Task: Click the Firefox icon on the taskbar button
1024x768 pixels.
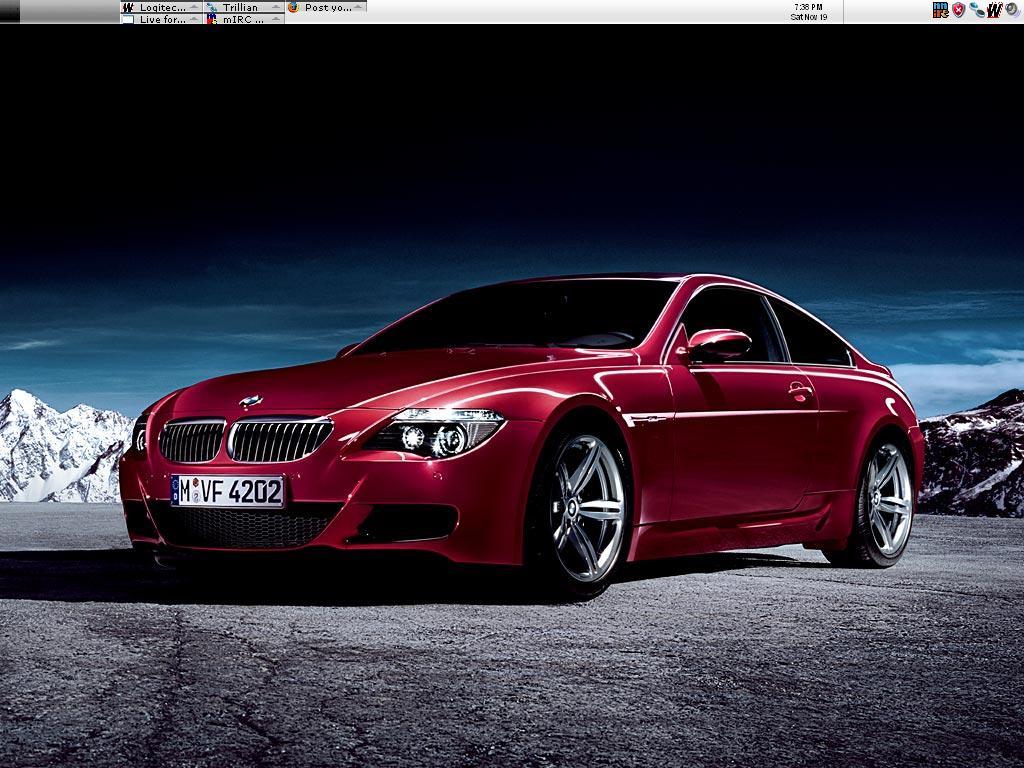Action: point(293,7)
